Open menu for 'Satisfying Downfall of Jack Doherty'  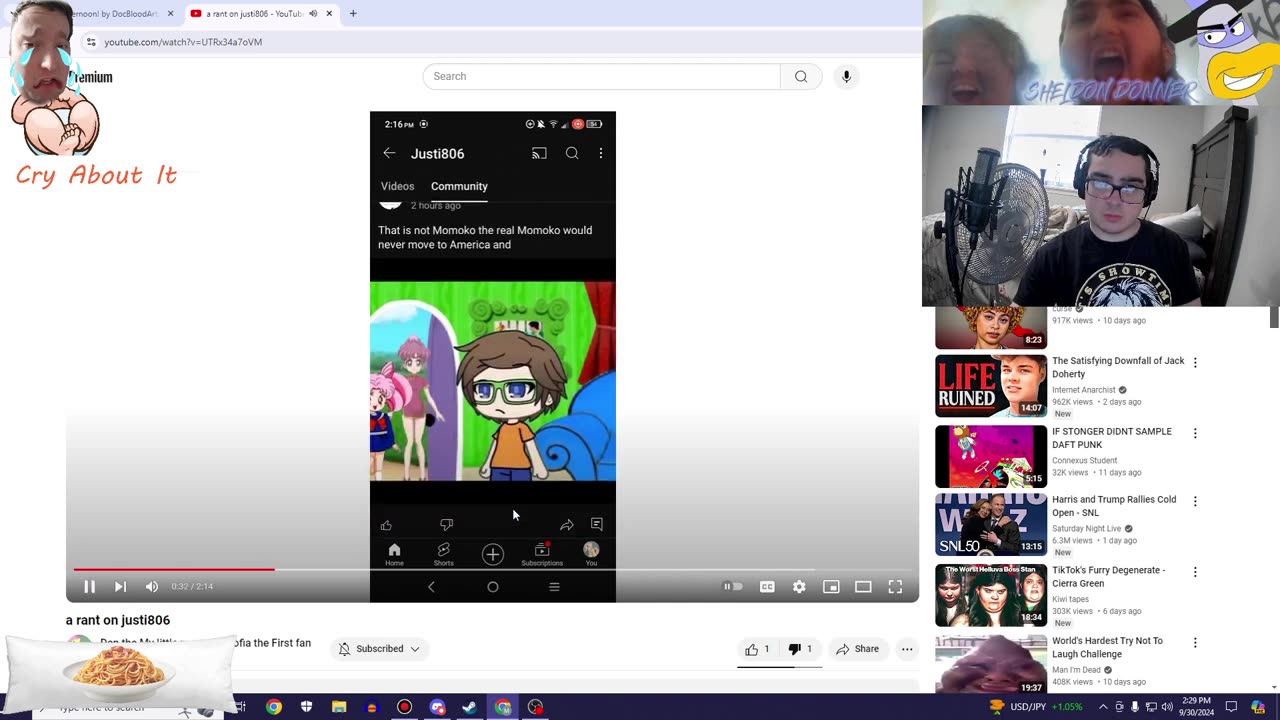[x=1195, y=363]
